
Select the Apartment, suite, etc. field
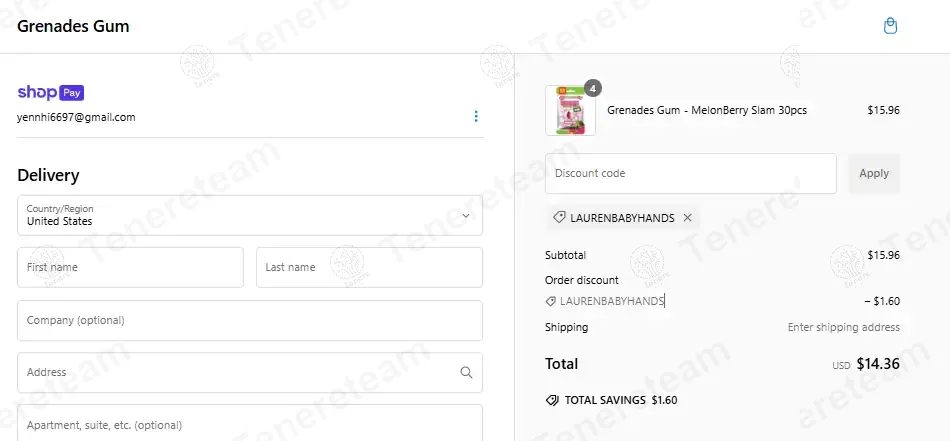tap(250, 424)
